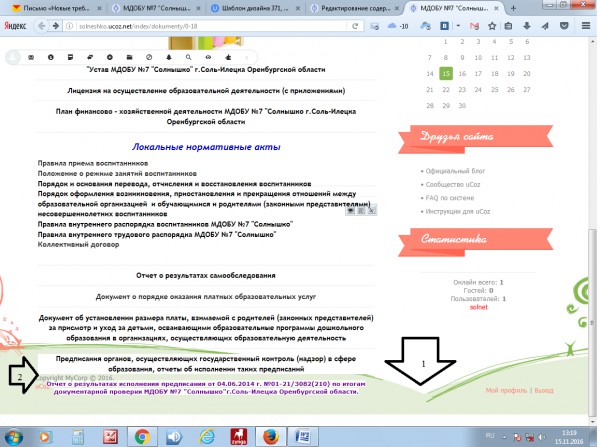Open Microsoft Word from taskbar
600x447 pixels.
(x=303, y=437)
